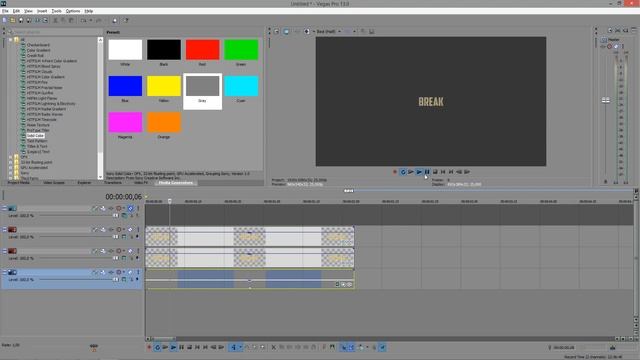The image size is (640, 360).
Task: Switch to the Project Media tab
Action: pyautogui.click(x=18, y=183)
